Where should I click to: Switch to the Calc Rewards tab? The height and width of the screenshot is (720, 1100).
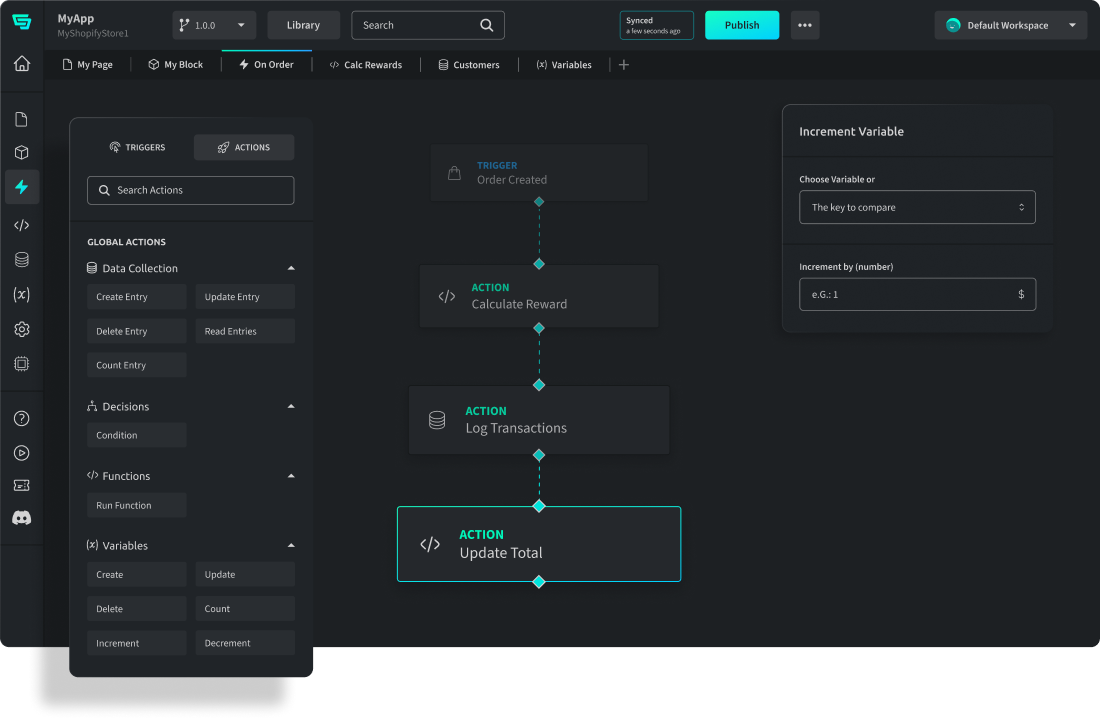point(365,65)
